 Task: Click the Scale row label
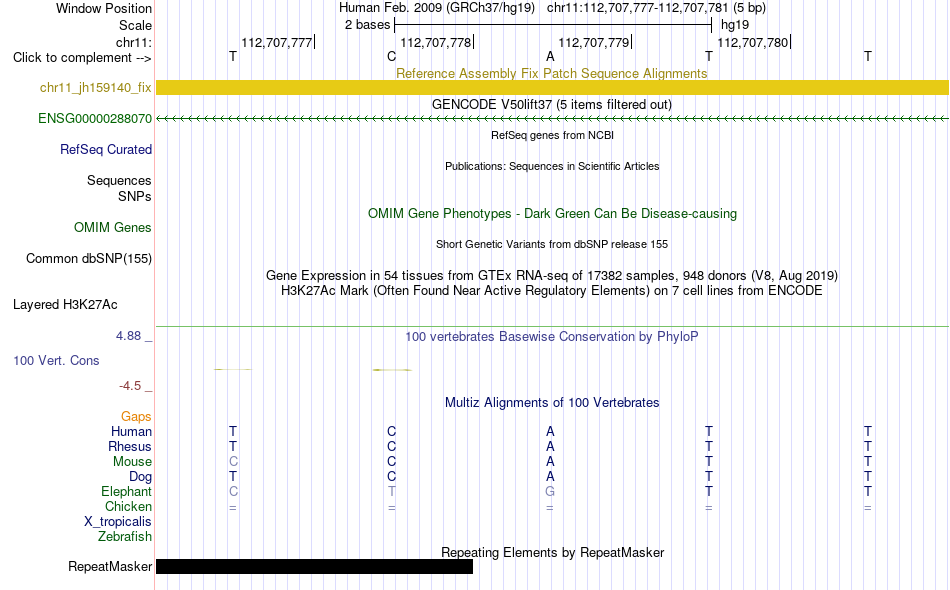135,26
